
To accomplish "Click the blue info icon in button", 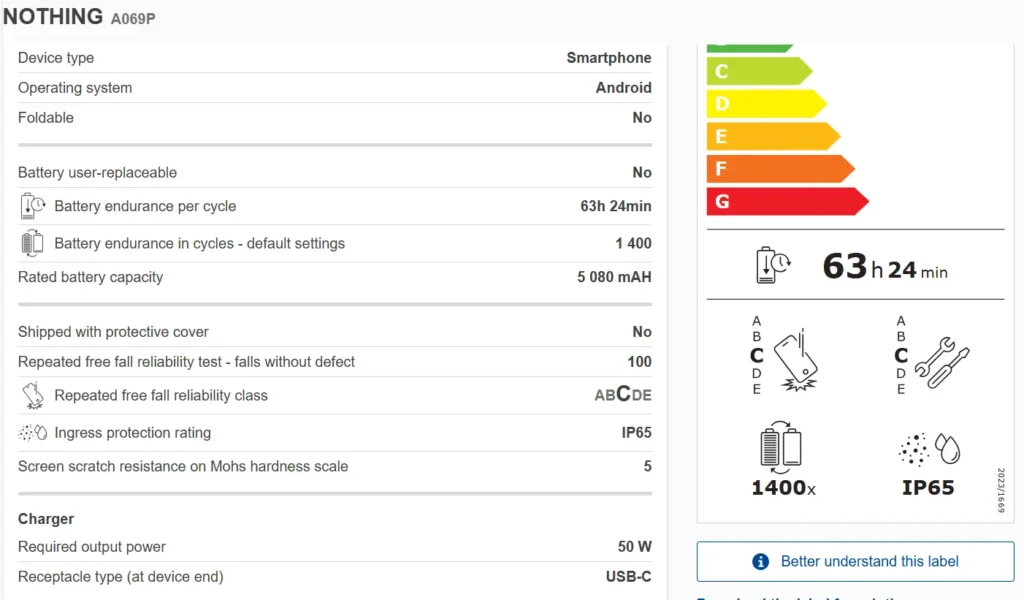I will pyautogui.click(x=760, y=562).
